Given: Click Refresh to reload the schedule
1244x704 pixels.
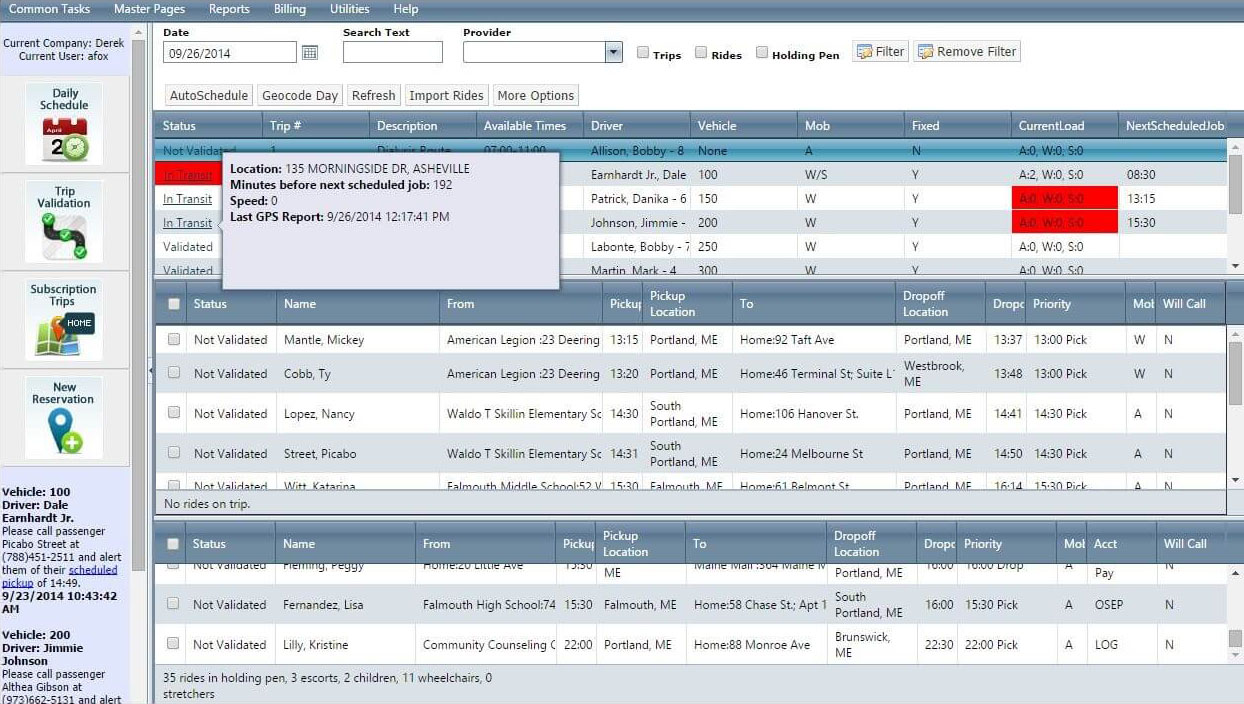Looking at the screenshot, I should [373, 95].
